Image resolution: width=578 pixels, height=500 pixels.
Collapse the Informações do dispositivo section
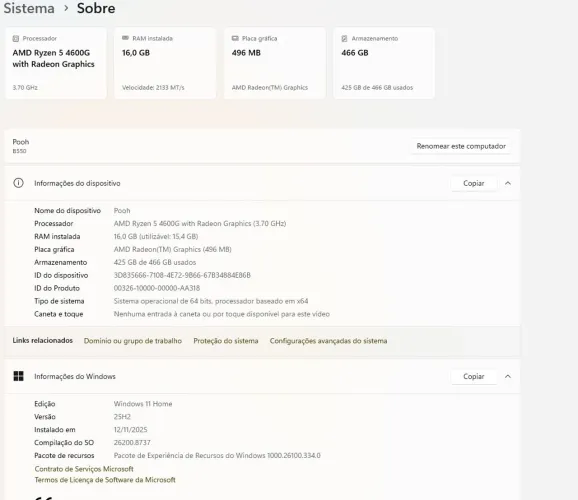508,183
